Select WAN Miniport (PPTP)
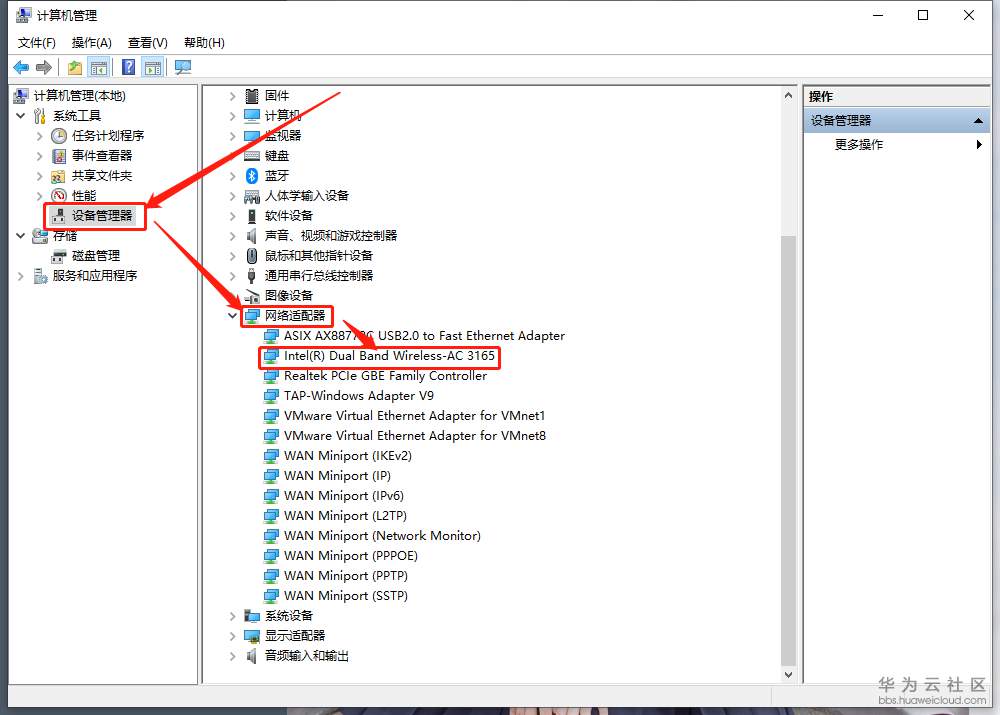Image resolution: width=1000 pixels, height=715 pixels. [x=346, y=575]
